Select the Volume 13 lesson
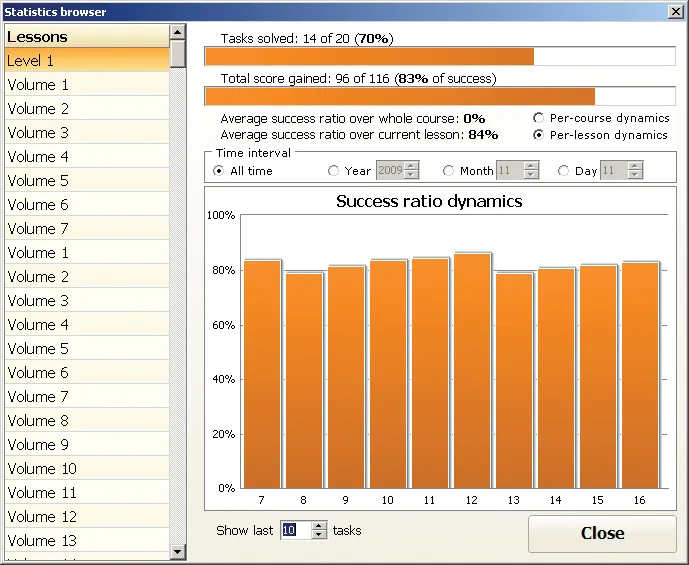 pos(87,540)
